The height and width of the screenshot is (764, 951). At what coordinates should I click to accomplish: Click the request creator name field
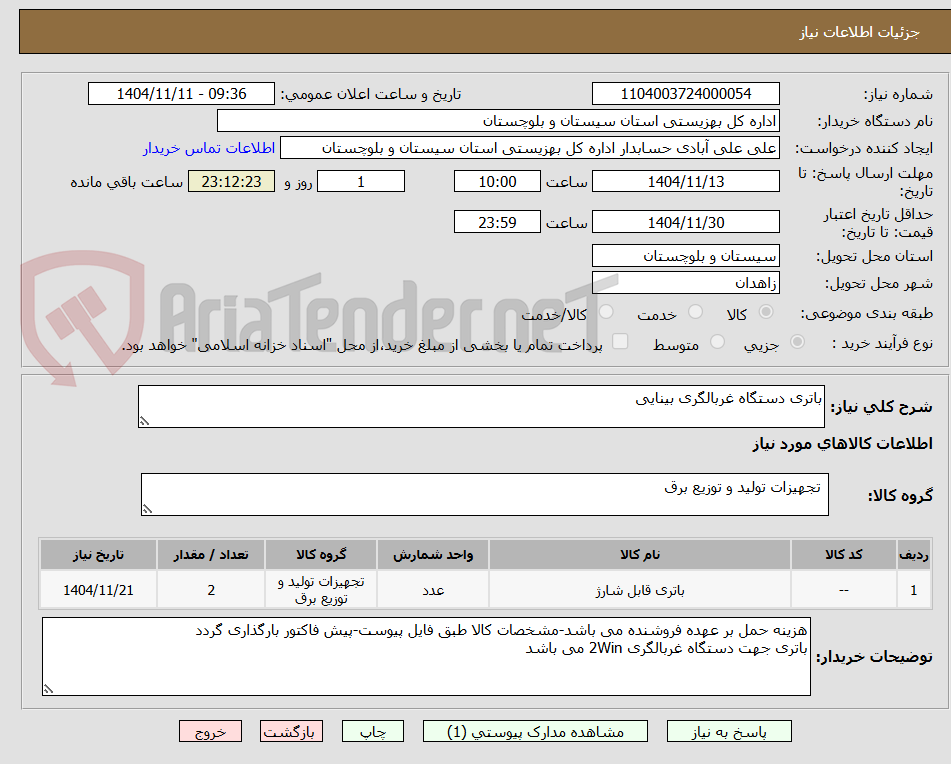[529, 148]
